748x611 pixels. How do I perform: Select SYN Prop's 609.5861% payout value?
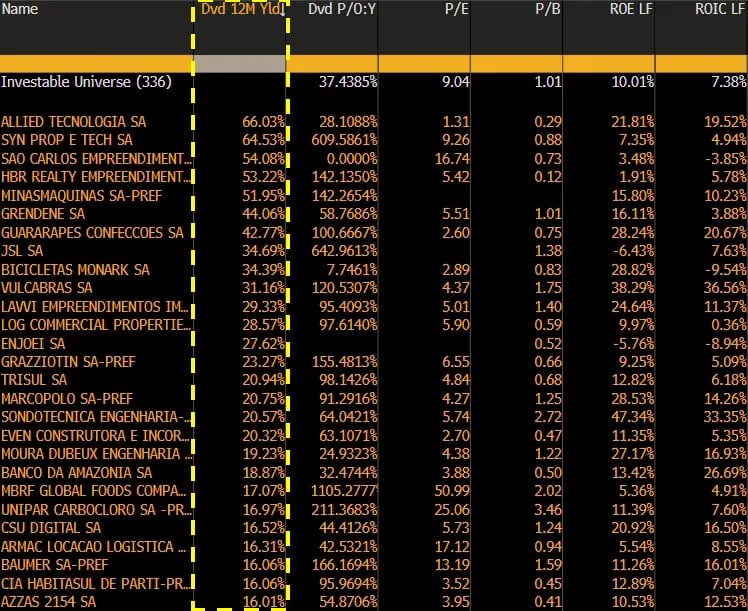pyautogui.click(x=344, y=140)
